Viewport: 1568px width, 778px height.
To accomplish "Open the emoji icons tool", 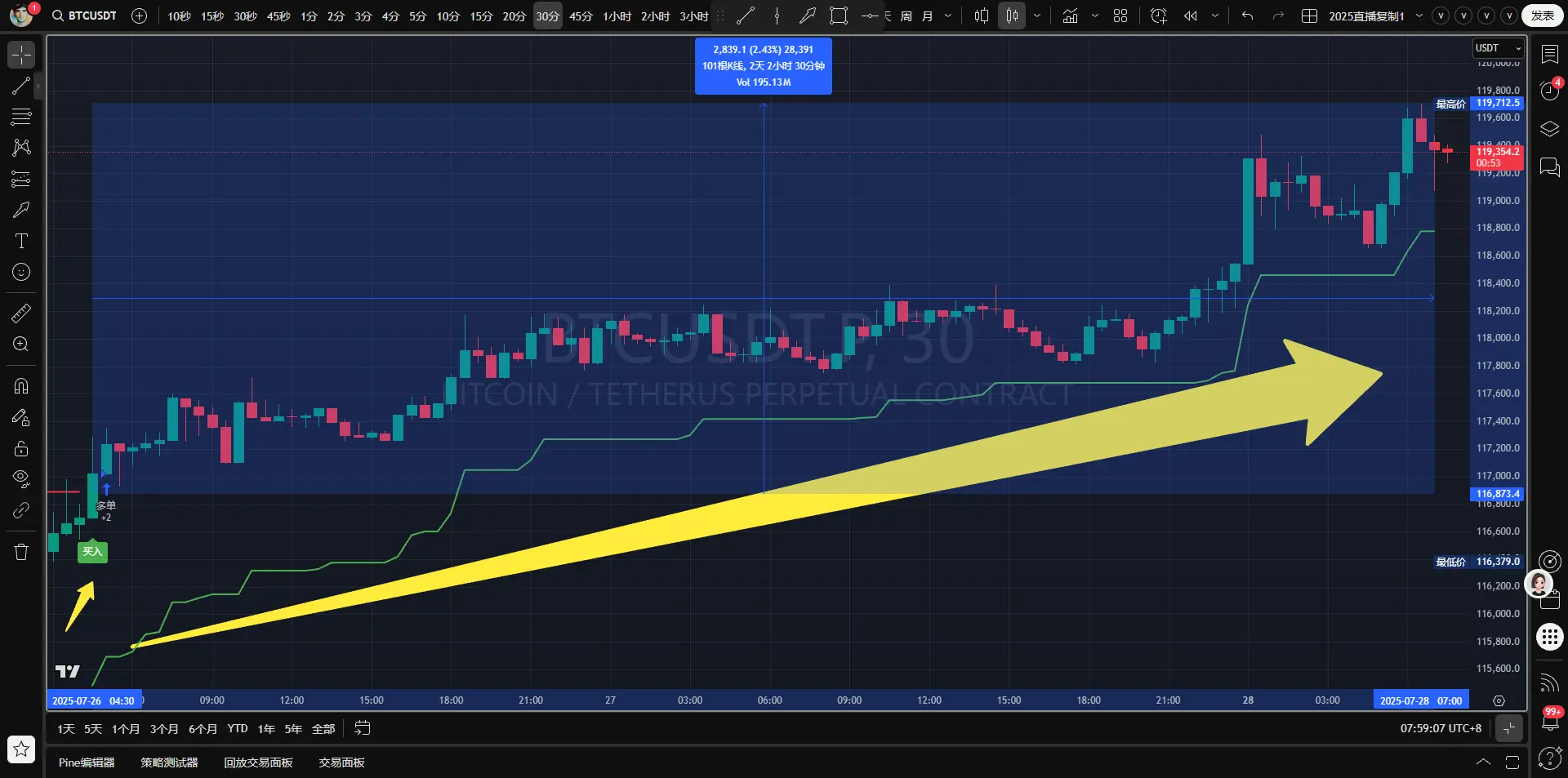I will tap(21, 272).
